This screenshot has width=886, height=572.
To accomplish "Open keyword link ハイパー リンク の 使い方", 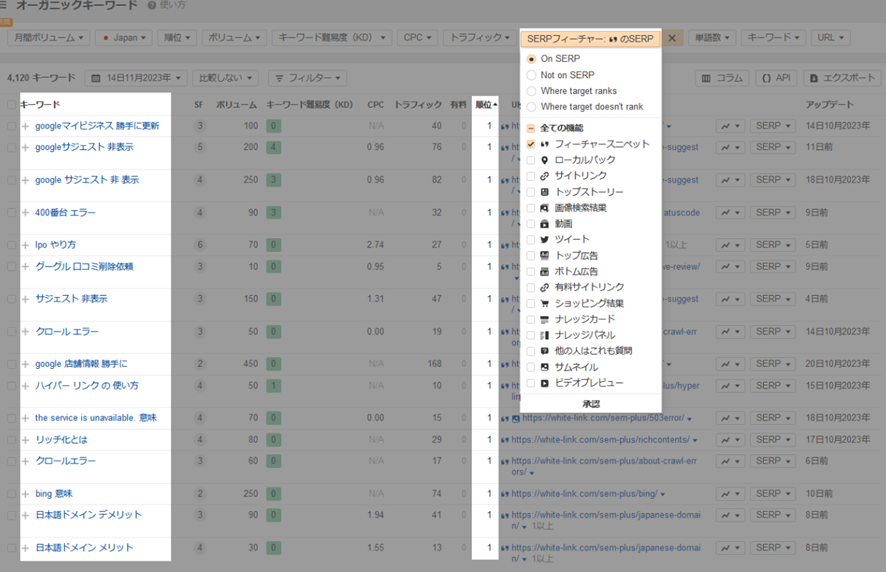I will pos(86,385).
